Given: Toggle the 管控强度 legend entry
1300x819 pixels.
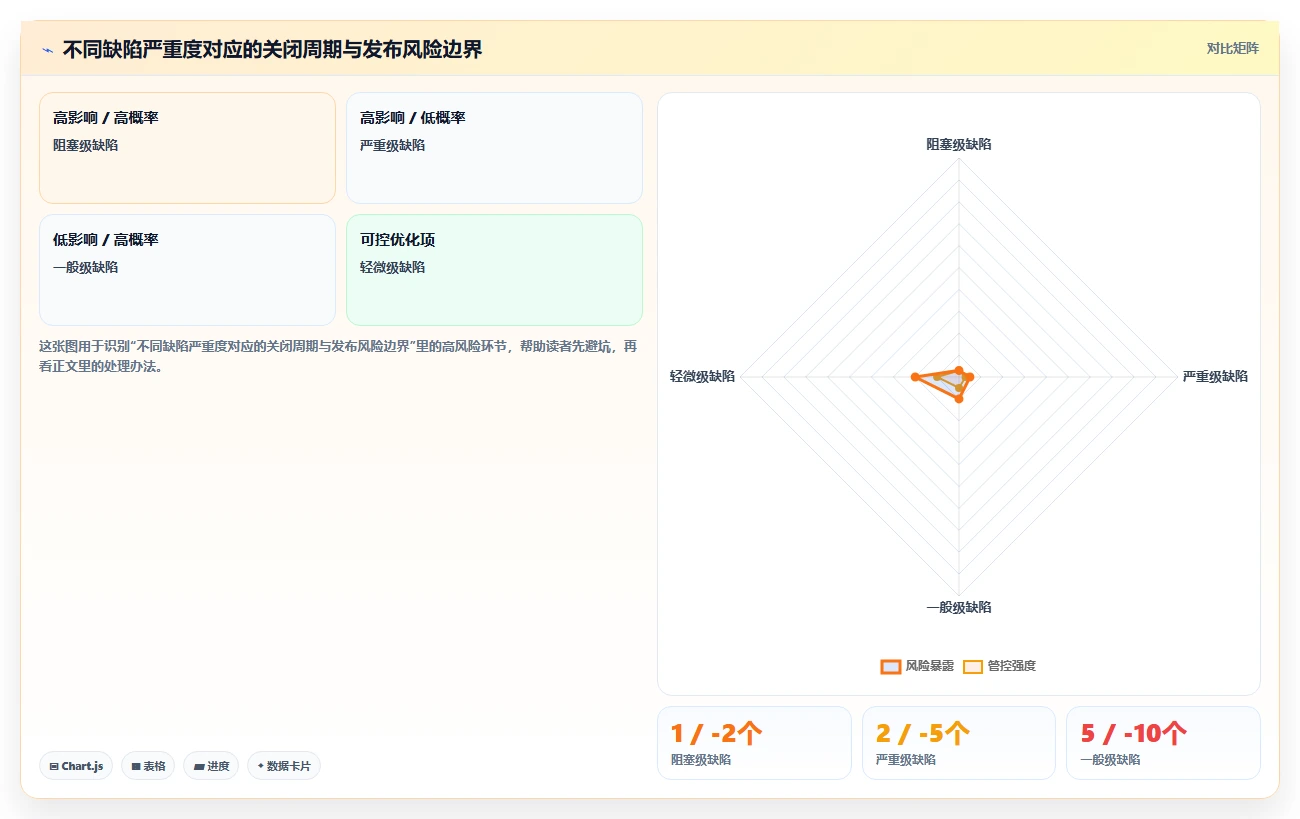Looking at the screenshot, I should tap(999, 666).
